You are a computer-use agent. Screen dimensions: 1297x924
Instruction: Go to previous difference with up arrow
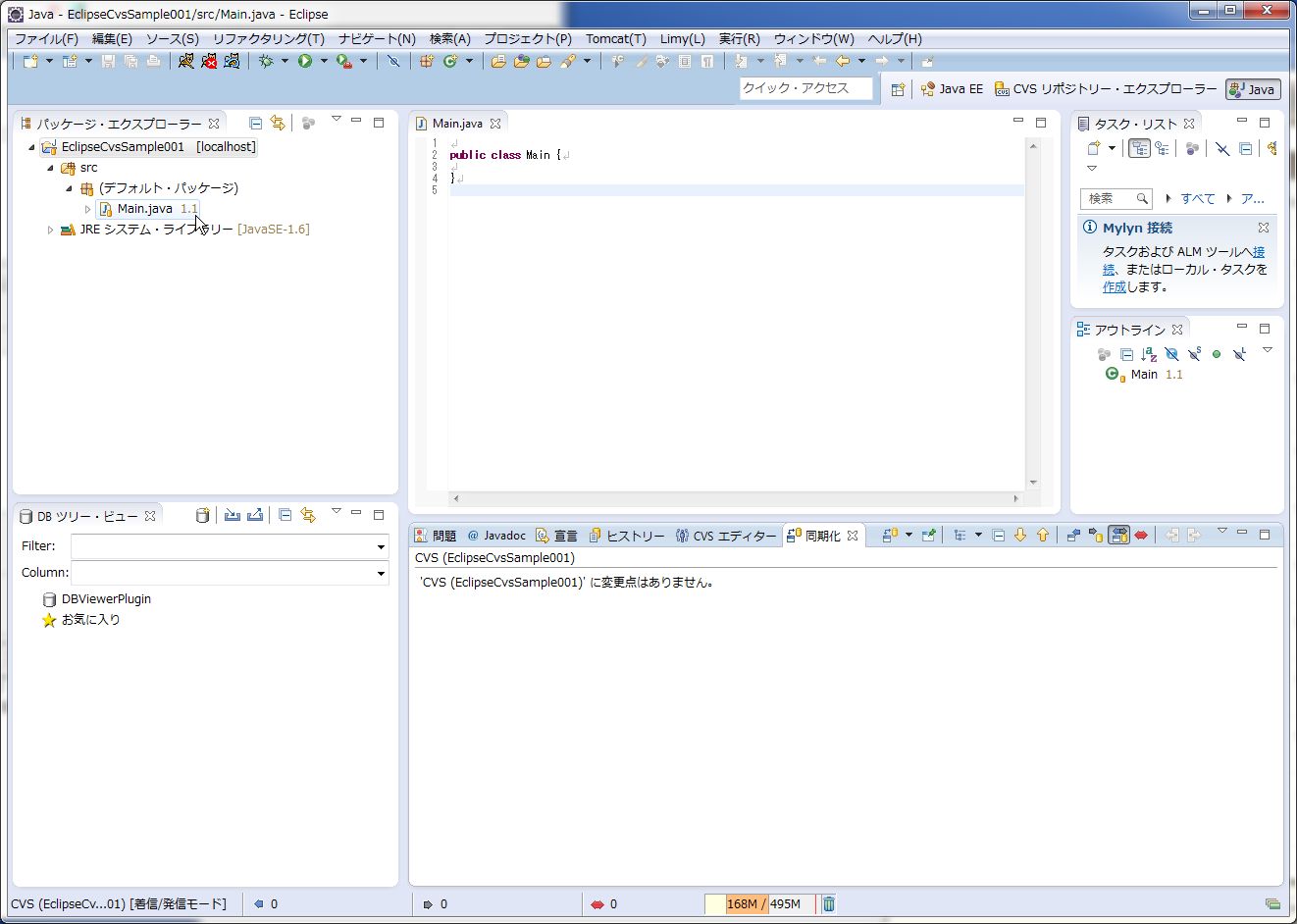point(1043,536)
